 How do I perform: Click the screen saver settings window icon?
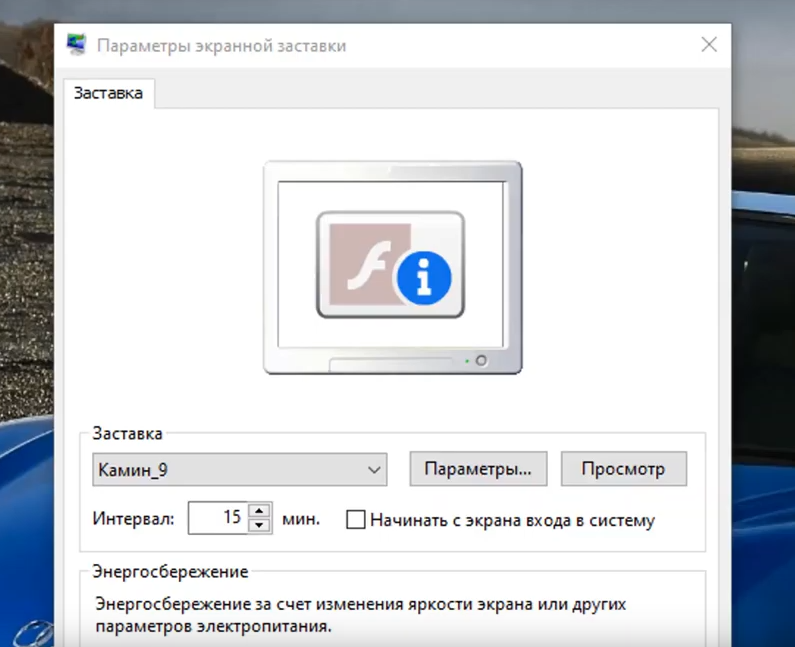[x=76, y=45]
